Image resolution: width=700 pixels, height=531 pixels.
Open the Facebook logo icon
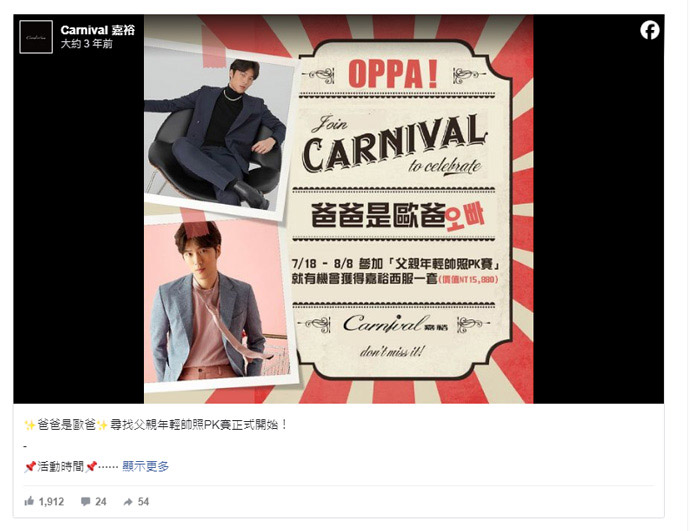pos(650,30)
